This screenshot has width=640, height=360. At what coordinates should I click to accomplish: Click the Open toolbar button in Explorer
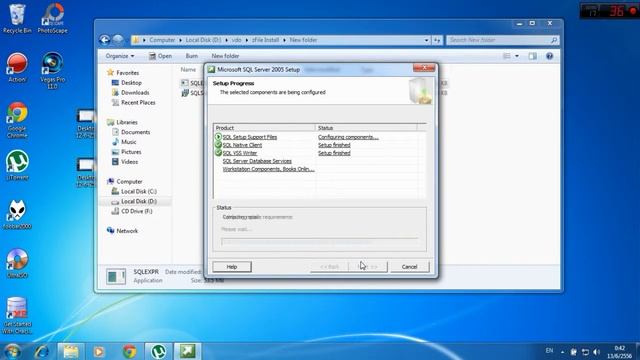[x=160, y=56]
